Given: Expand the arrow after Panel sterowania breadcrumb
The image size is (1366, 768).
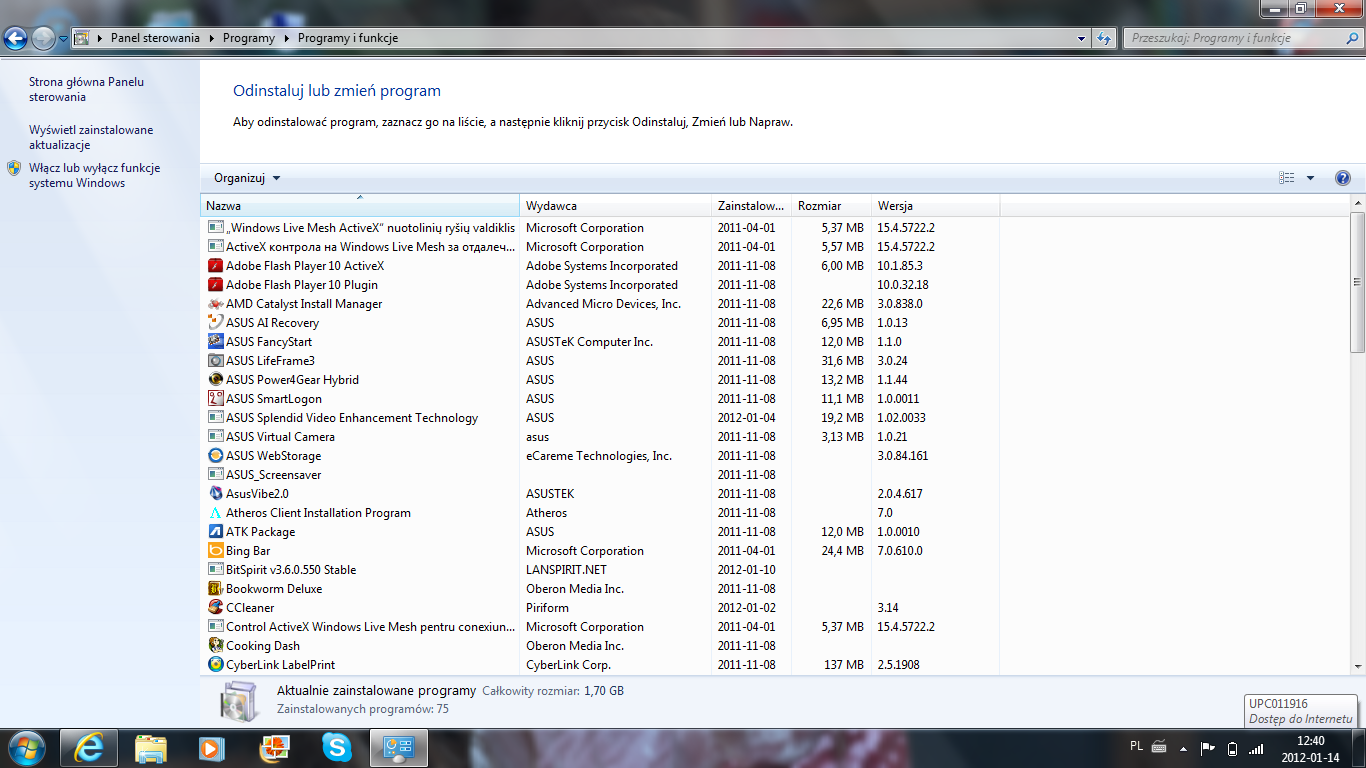Looking at the screenshot, I should (210, 38).
